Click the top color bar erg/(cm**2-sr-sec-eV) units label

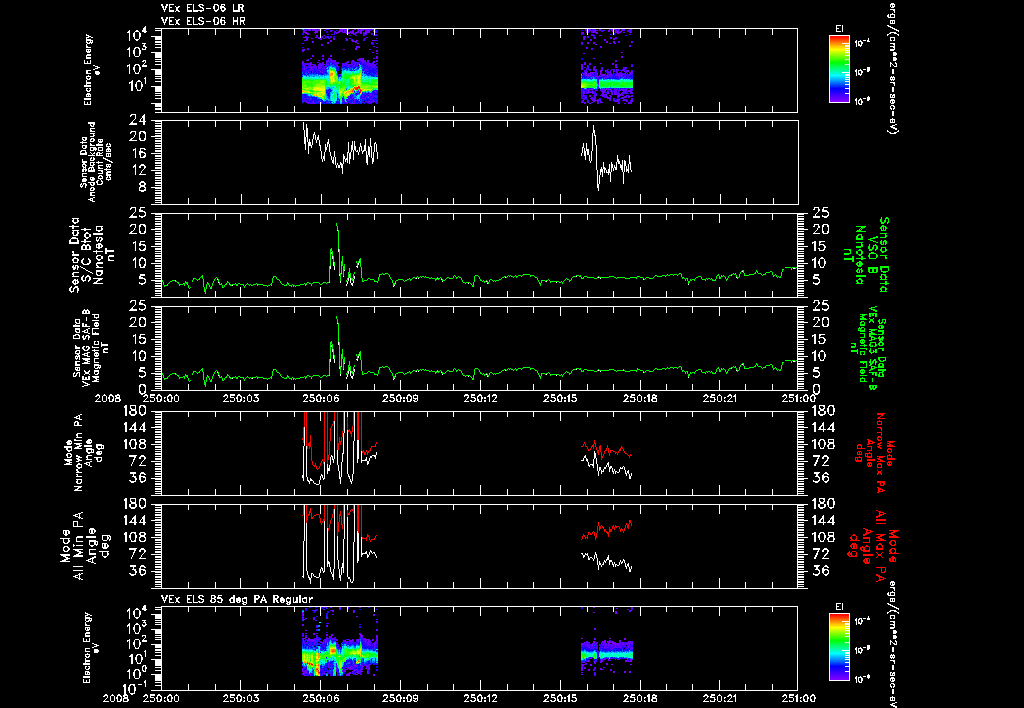coord(891,68)
